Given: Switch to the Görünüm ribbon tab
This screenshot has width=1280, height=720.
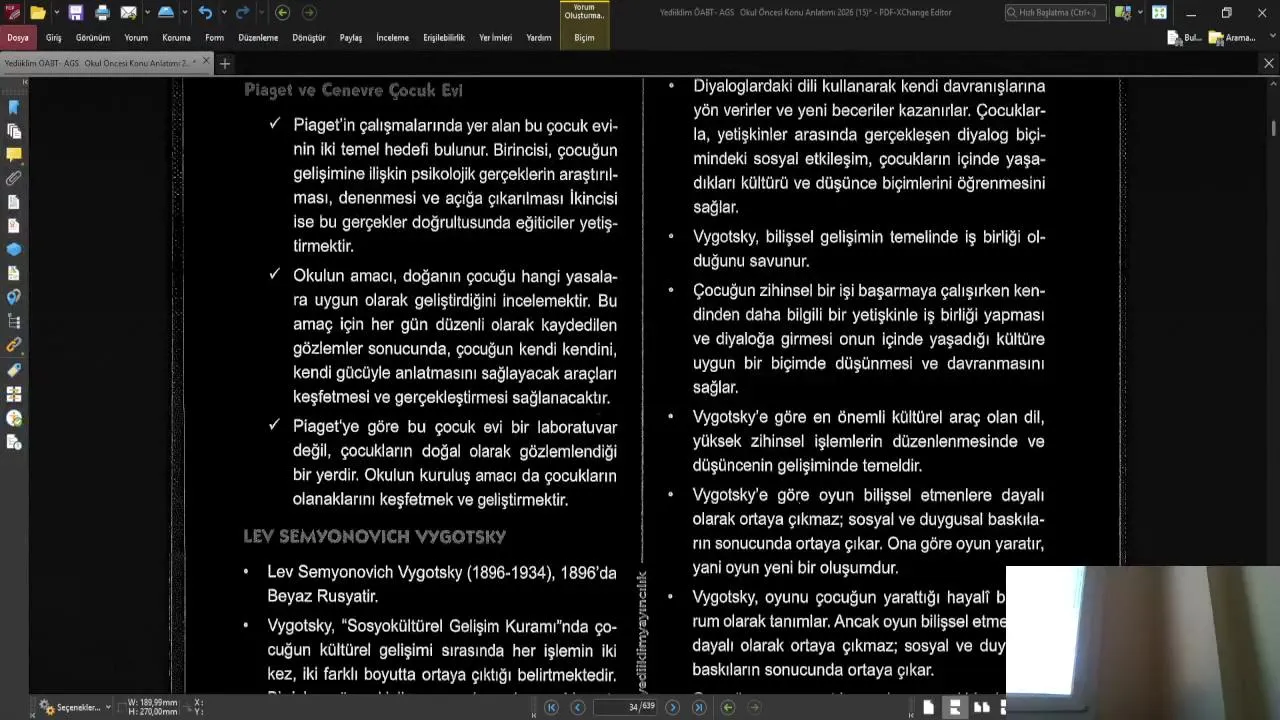Looking at the screenshot, I should (x=93, y=38).
